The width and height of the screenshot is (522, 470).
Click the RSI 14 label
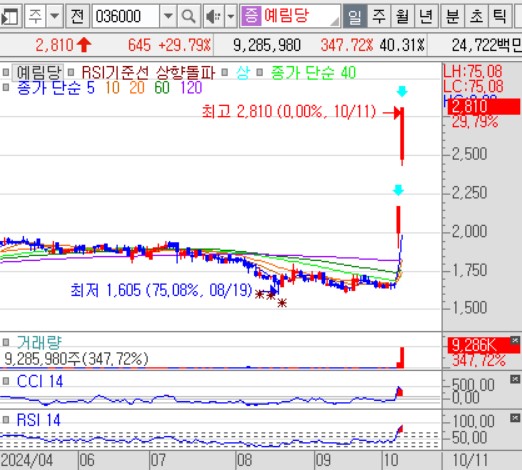[x=39, y=420]
